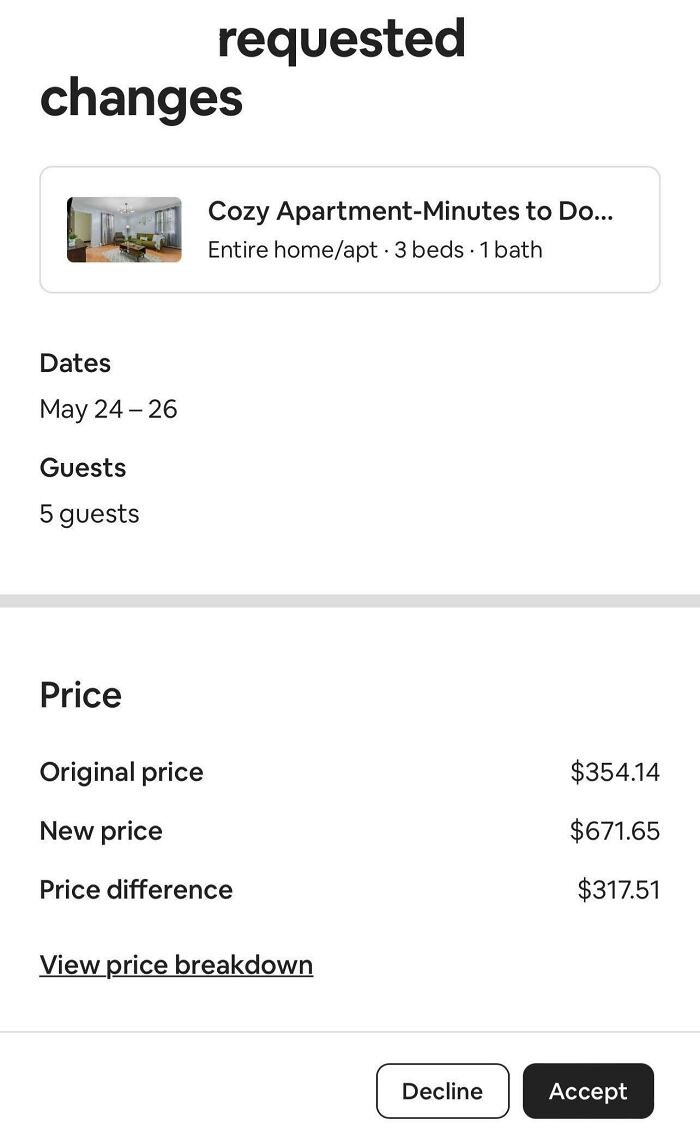
Task: Open the Cozy Apartment listing card
Action: [x=350, y=228]
